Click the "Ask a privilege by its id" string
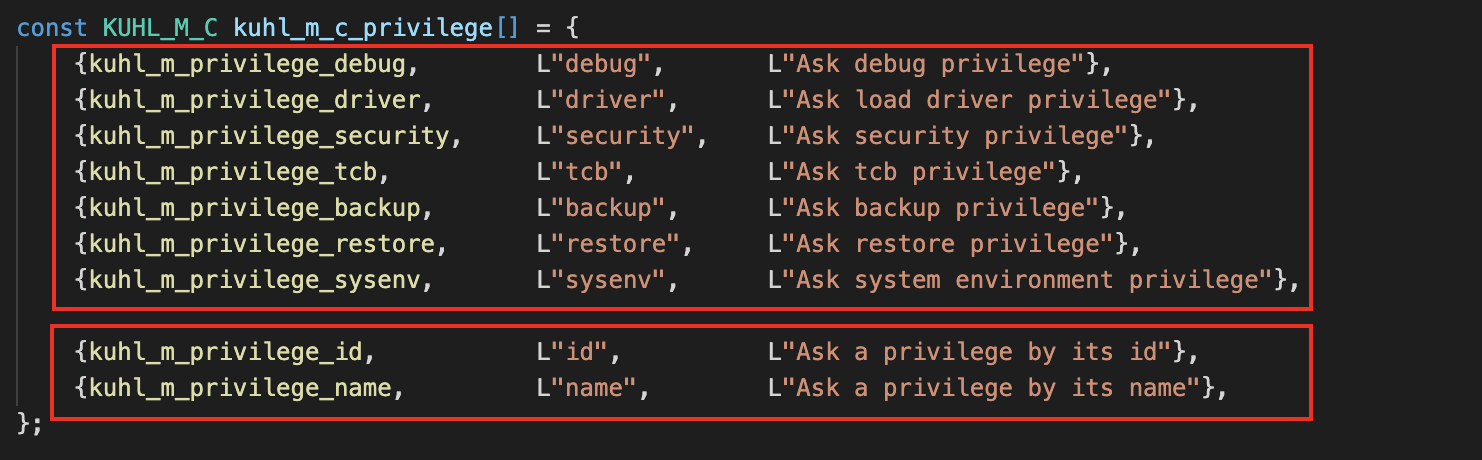1482x460 pixels. (x=977, y=352)
